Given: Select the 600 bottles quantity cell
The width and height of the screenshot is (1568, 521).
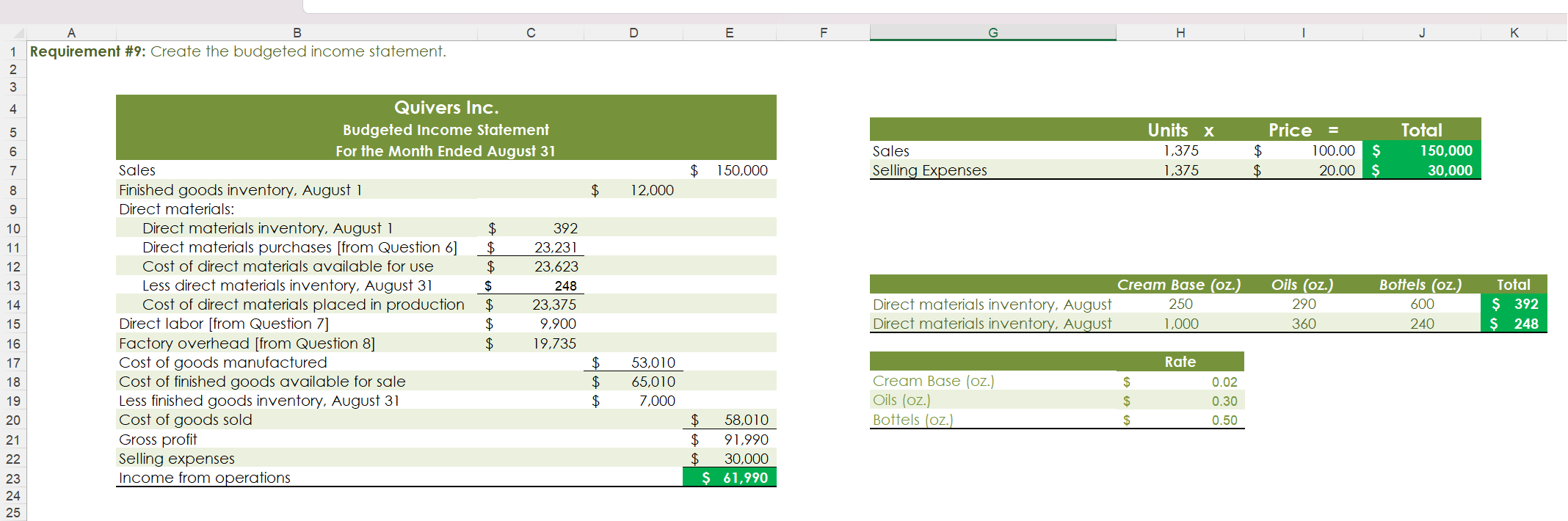Looking at the screenshot, I should coord(1421,304).
